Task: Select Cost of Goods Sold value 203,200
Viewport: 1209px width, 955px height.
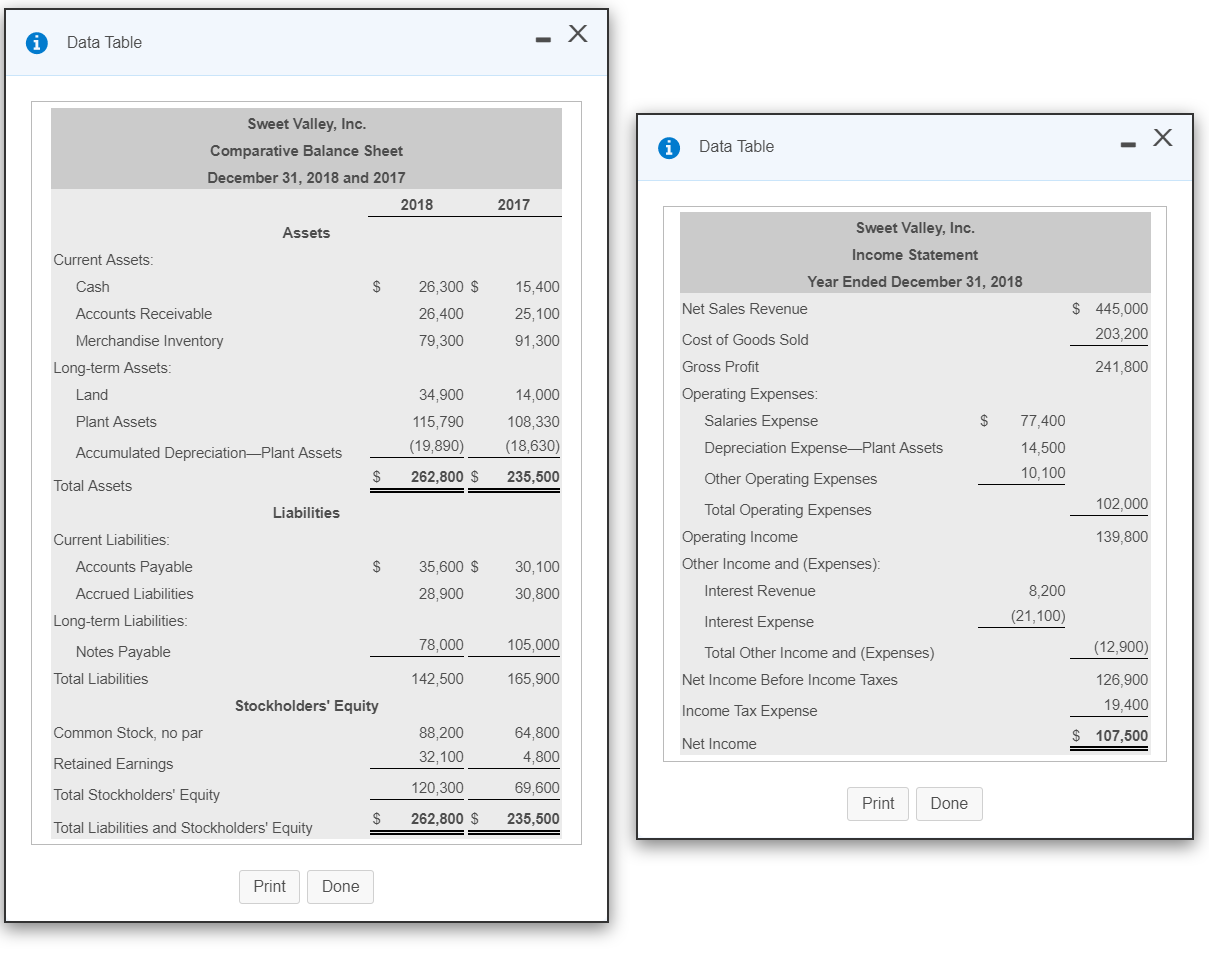Action: [1122, 333]
